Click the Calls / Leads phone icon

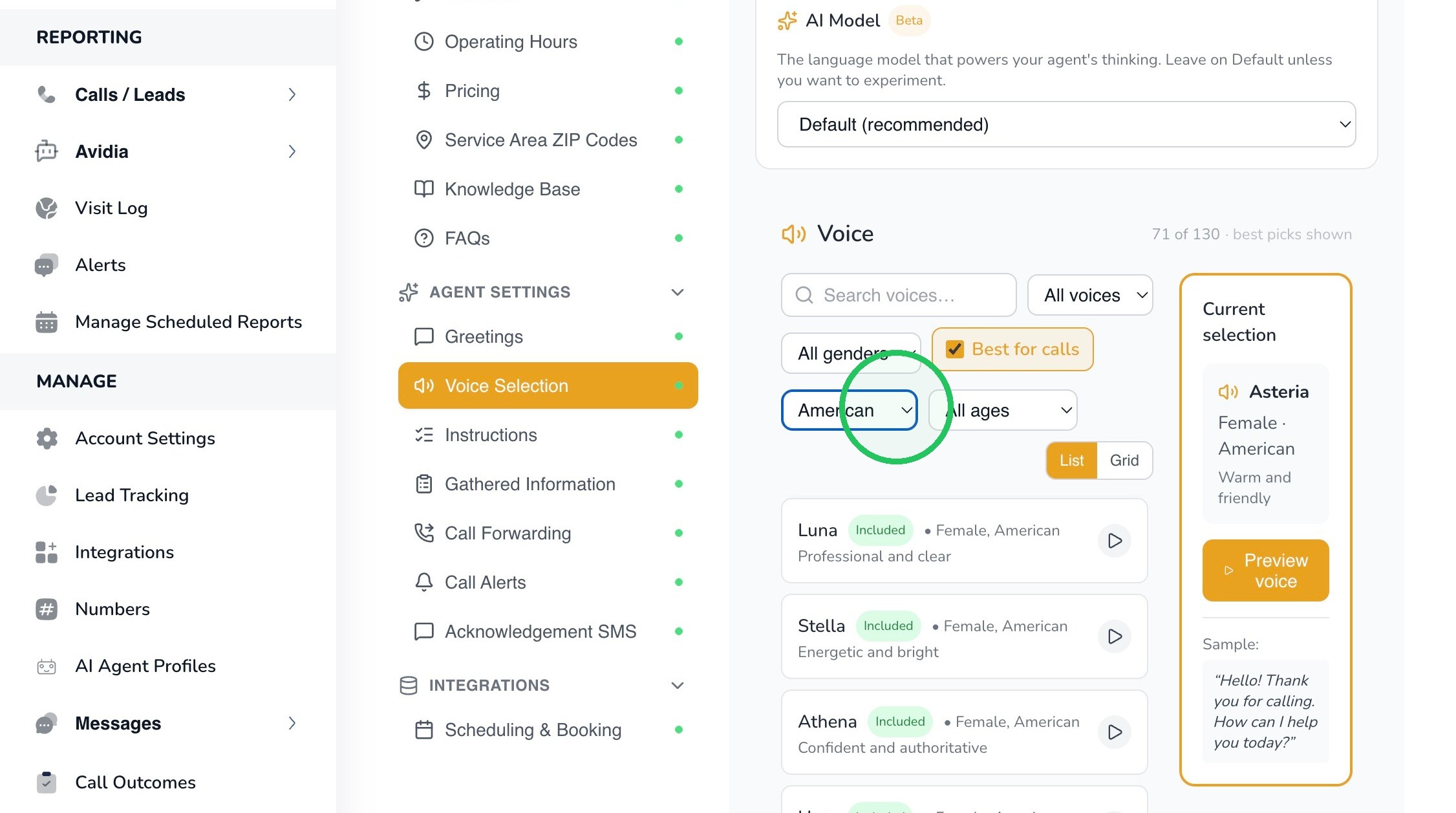pos(47,94)
